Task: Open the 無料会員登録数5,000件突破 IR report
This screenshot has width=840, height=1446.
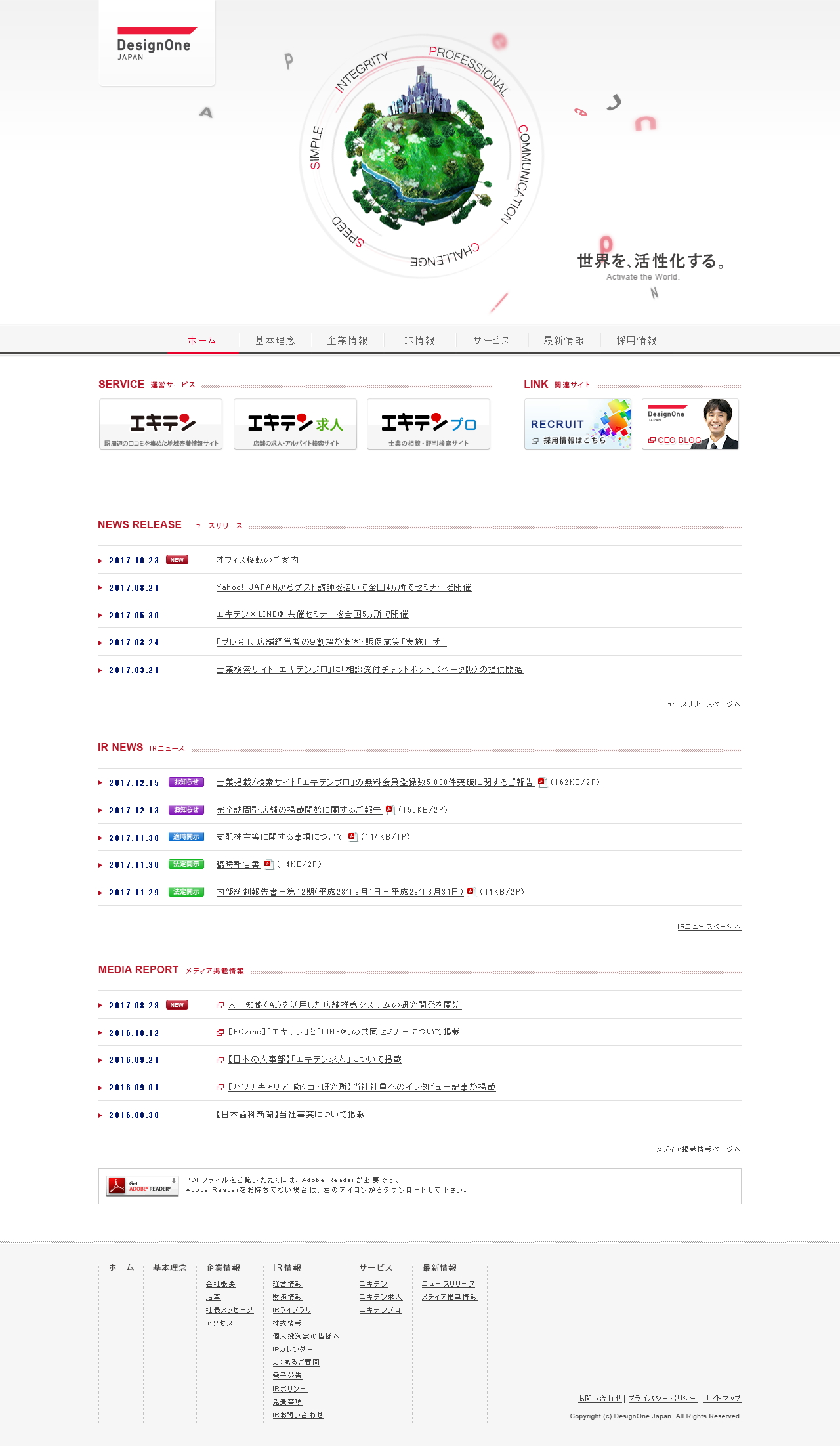Action: point(375,782)
